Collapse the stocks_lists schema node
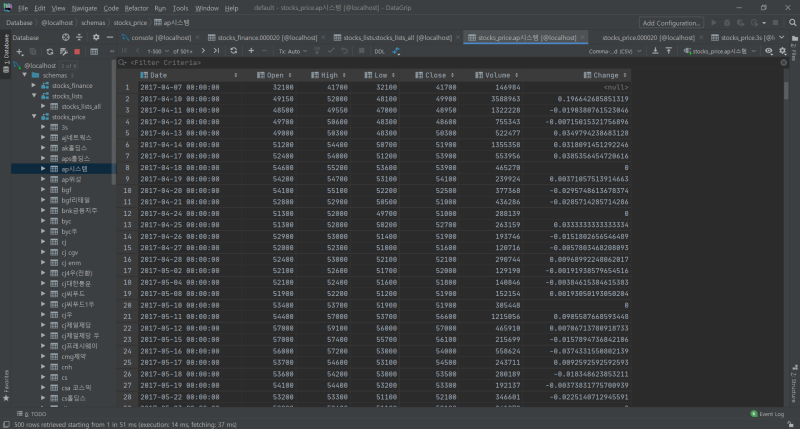This screenshot has height=429, width=800. (34, 96)
